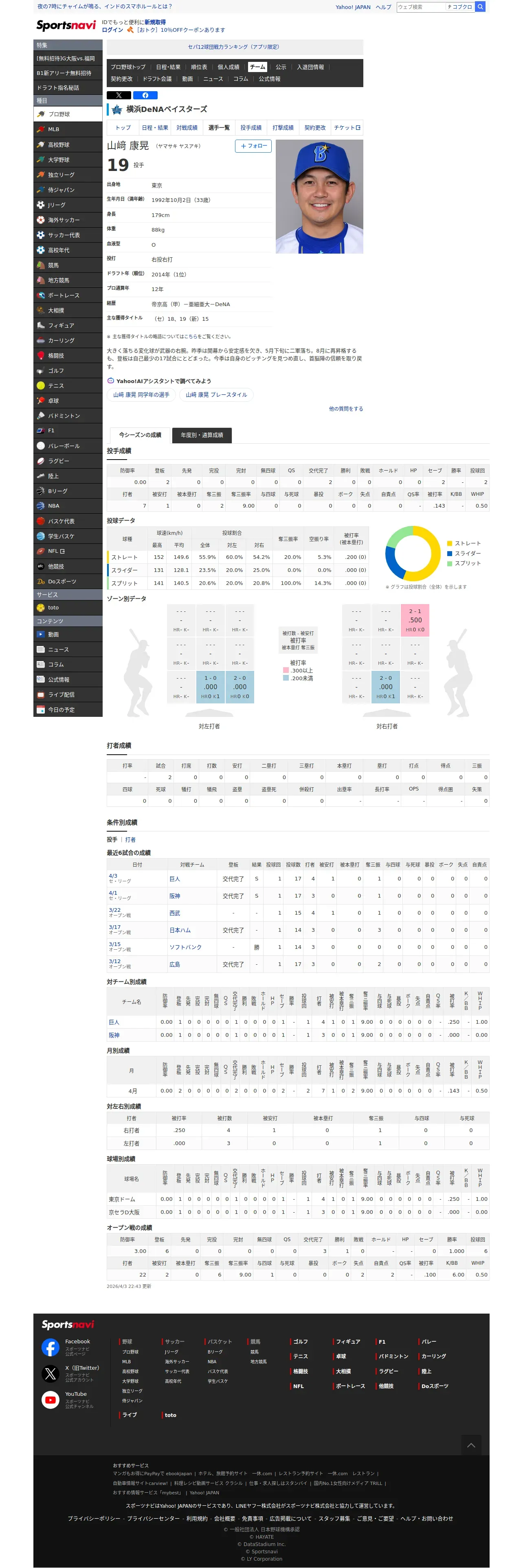This screenshot has width=523, height=1568.
Task: Open the toto service icon
Action: pyautogui.click(x=41, y=607)
